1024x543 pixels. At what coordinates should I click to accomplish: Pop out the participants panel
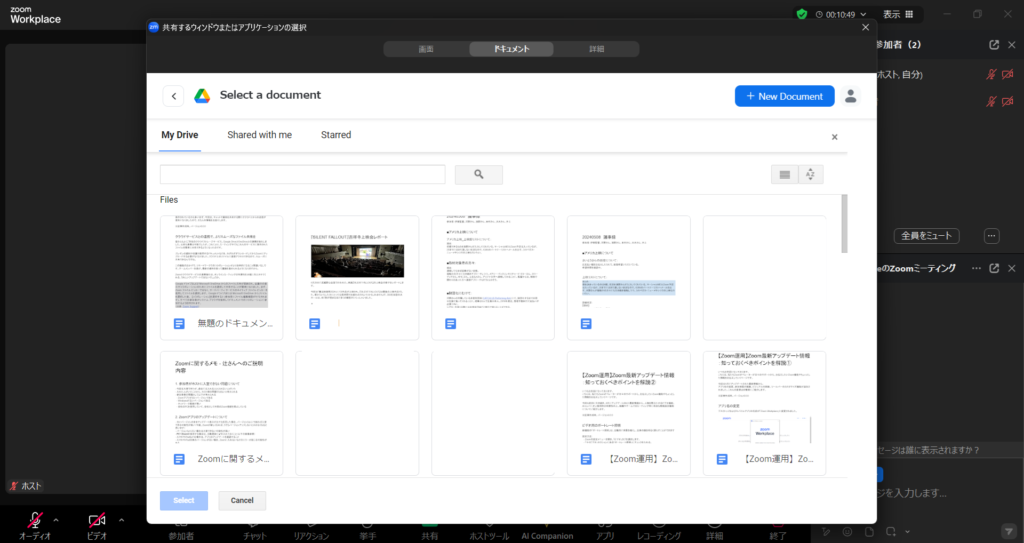tap(993, 45)
